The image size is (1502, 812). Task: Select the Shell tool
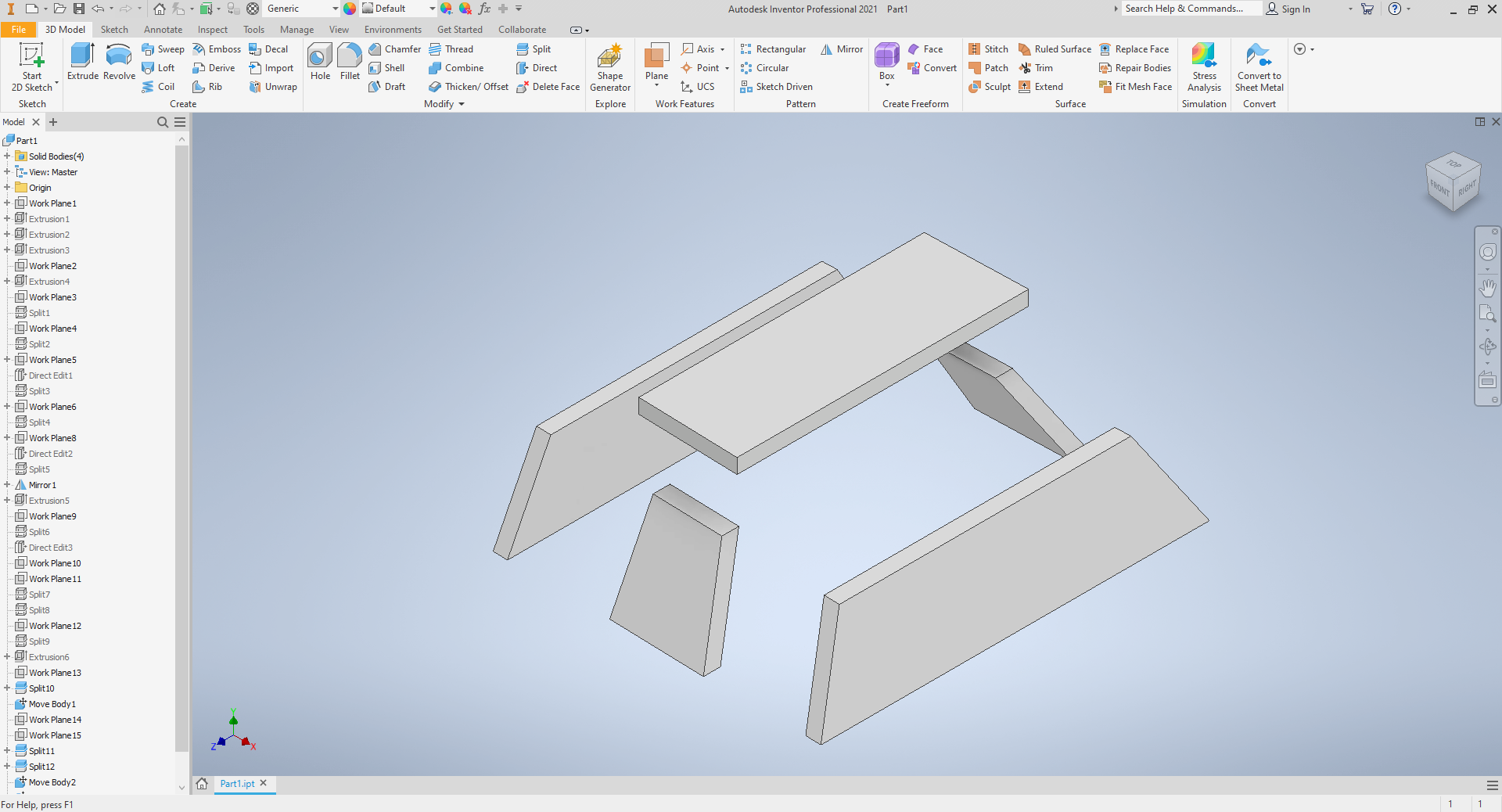point(386,68)
